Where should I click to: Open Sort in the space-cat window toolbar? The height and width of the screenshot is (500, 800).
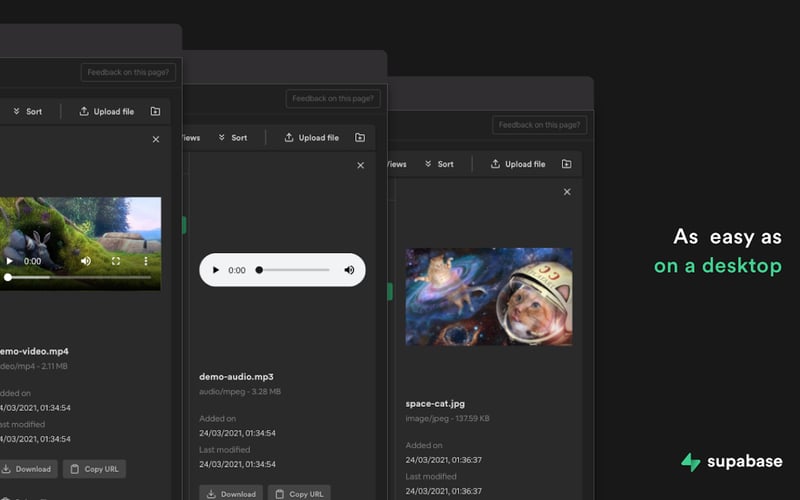(439, 164)
